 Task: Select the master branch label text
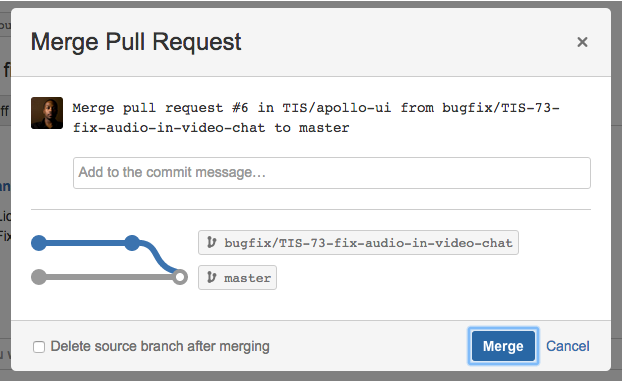[248, 278]
